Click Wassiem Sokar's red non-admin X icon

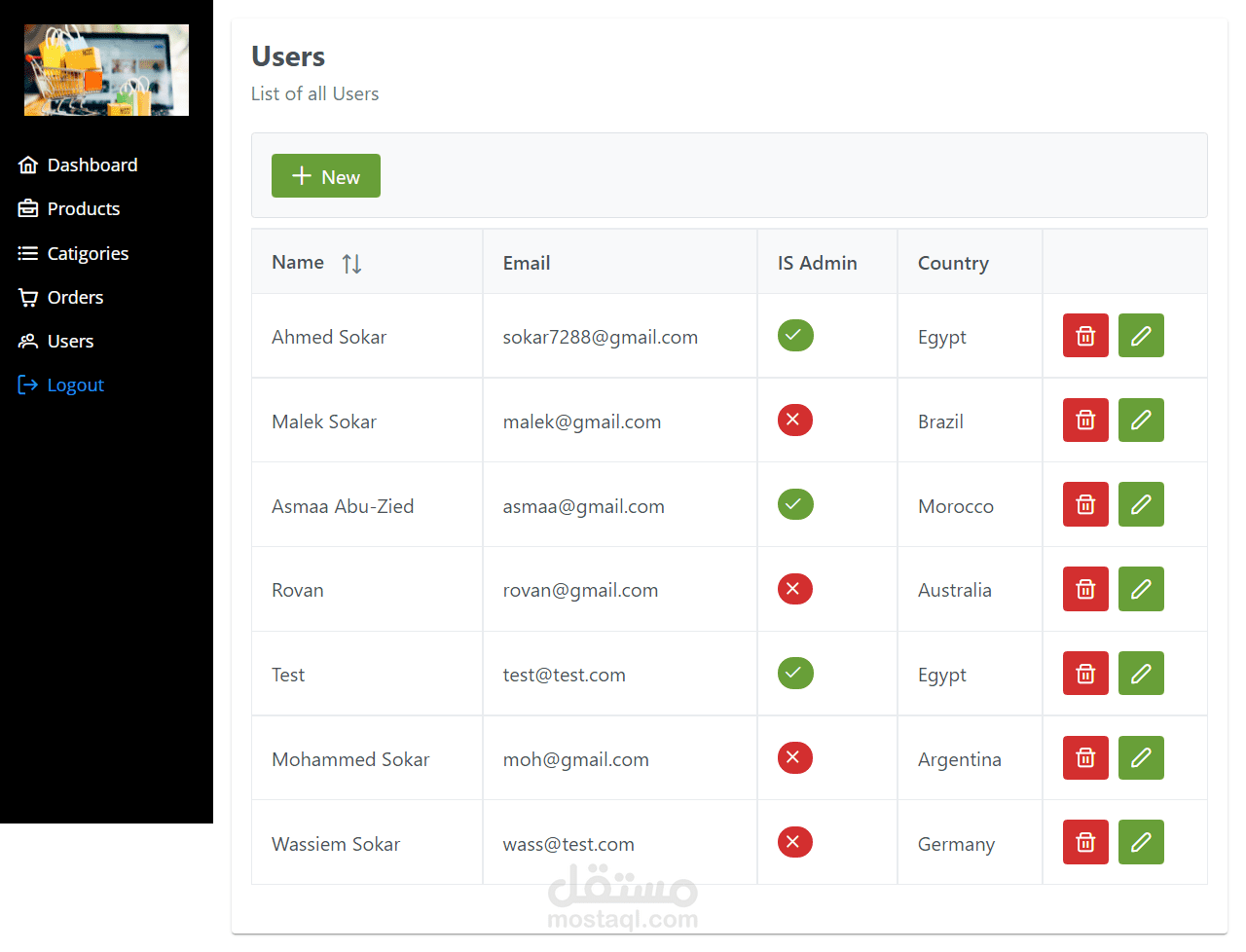pyautogui.click(x=795, y=843)
